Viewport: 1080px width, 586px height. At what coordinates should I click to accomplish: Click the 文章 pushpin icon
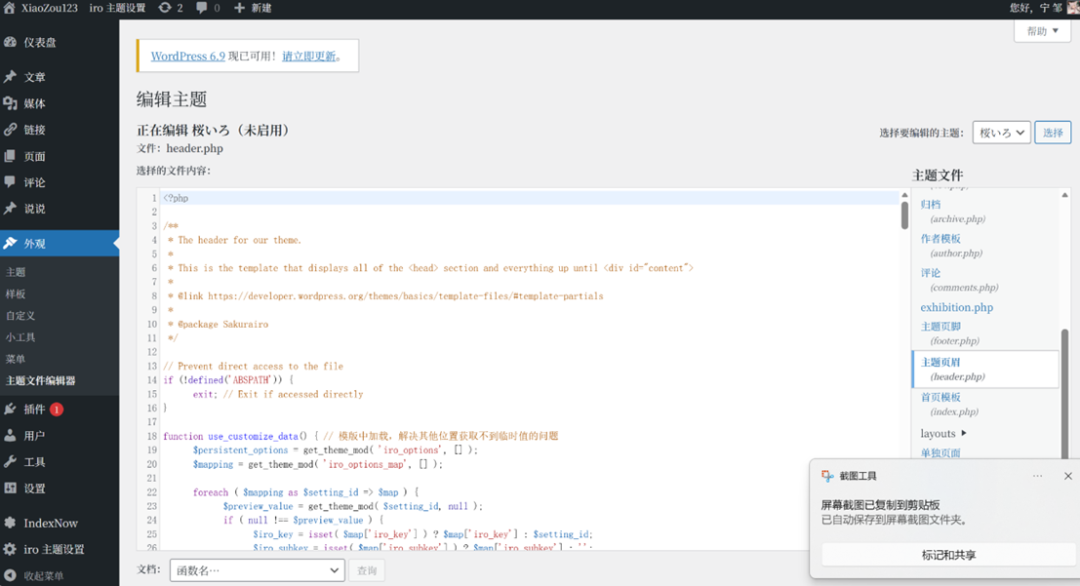pos(10,76)
